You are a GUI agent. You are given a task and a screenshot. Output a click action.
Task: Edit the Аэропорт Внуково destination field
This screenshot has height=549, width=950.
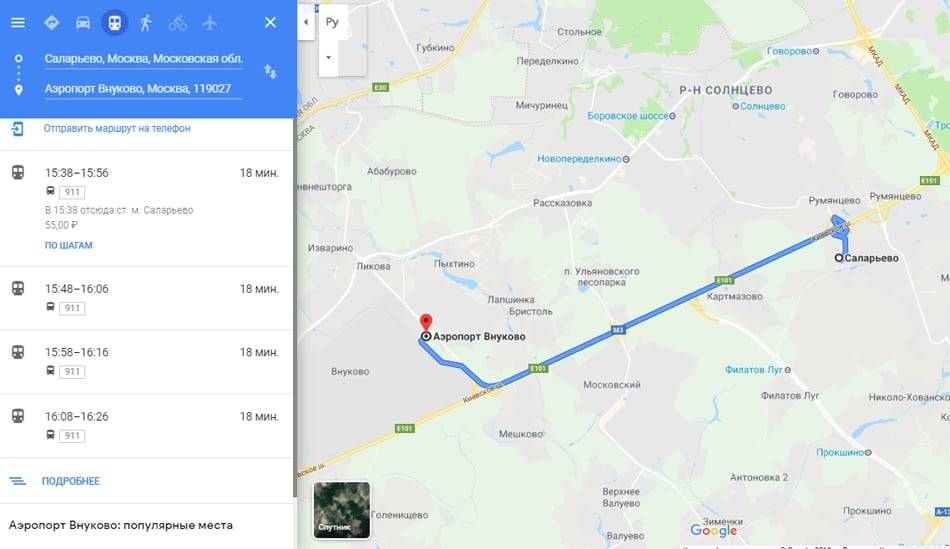point(144,89)
